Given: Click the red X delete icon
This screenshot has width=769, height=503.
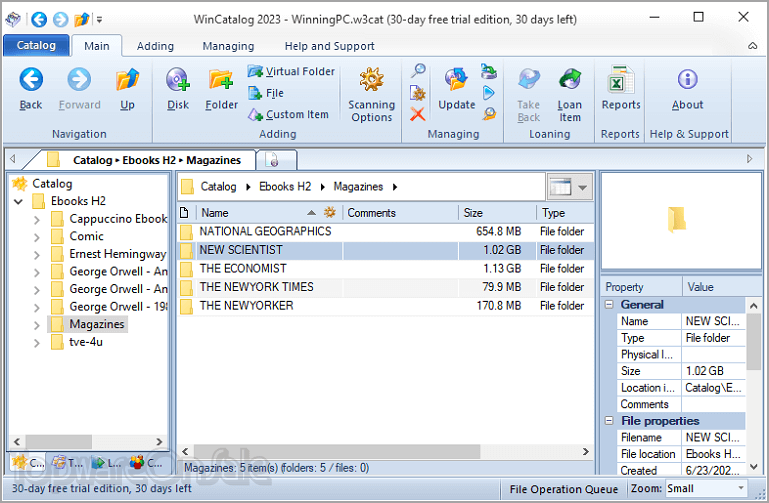Looking at the screenshot, I should click(418, 114).
